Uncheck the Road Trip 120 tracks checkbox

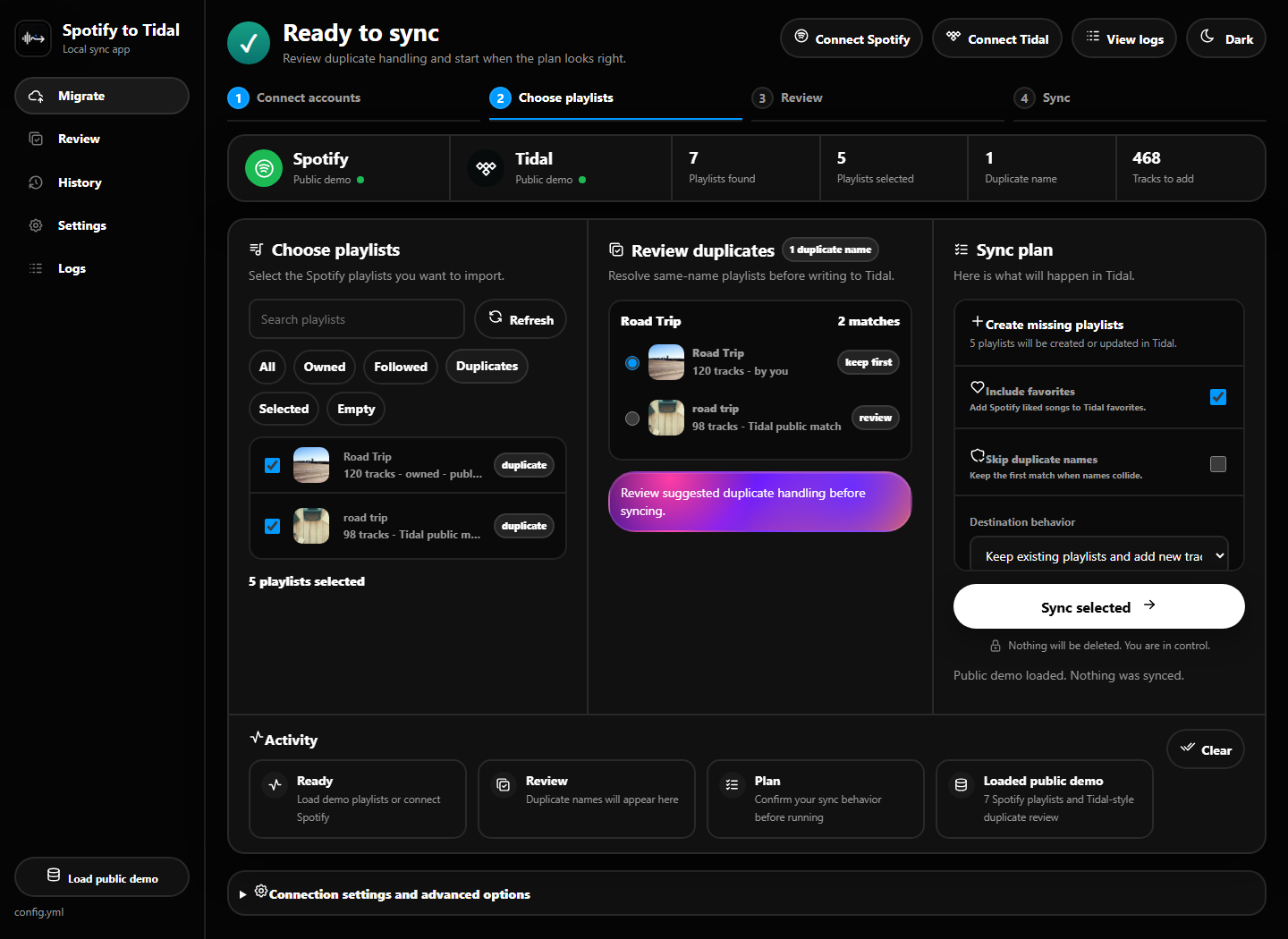273,465
